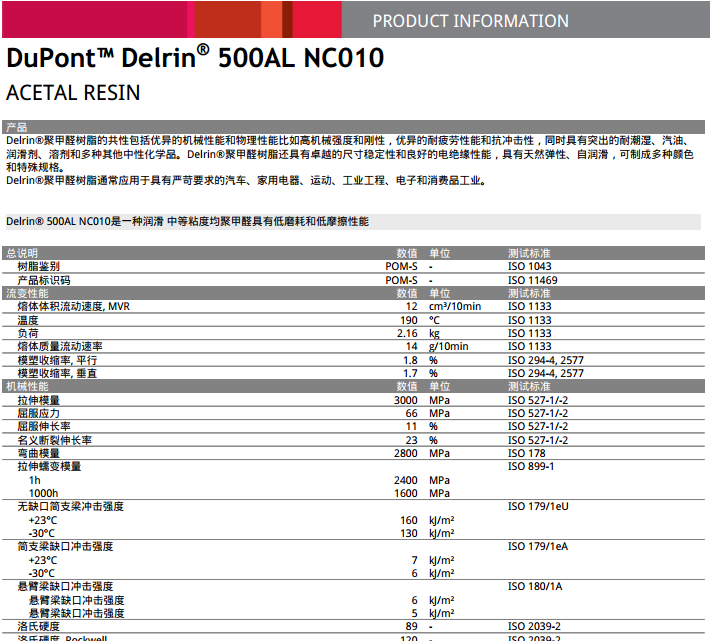Image resolution: width=710 pixels, height=641 pixels.
Task: Click the 无缺口简支梁冲击强度 row label
Action: tap(70, 506)
